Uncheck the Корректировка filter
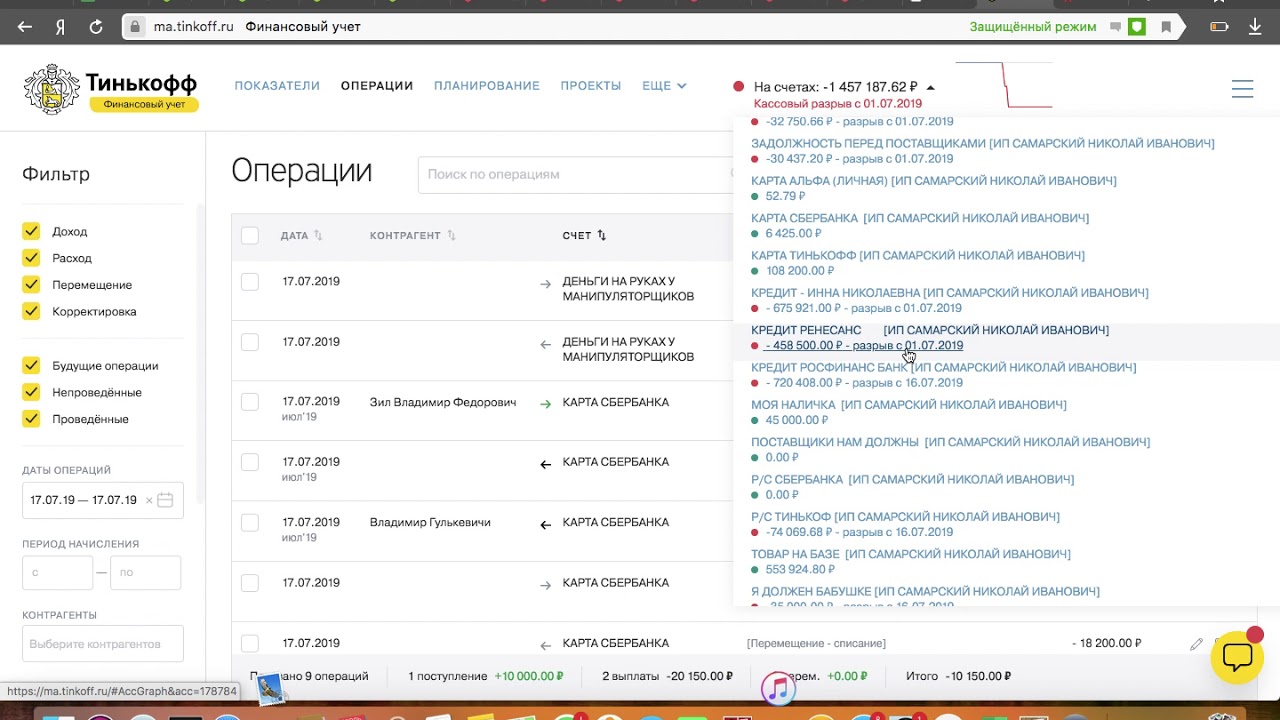Screen dimensions: 1280x720 tap(31, 312)
